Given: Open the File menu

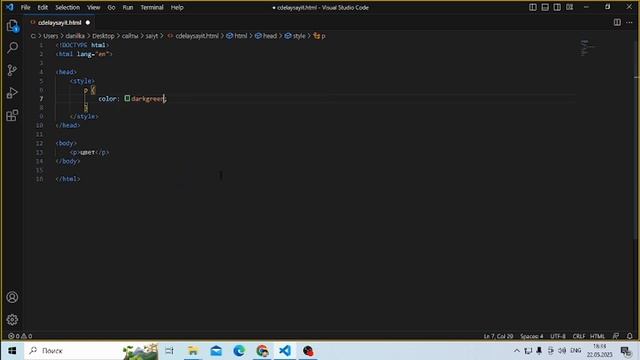Looking at the screenshot, I should (25, 7).
